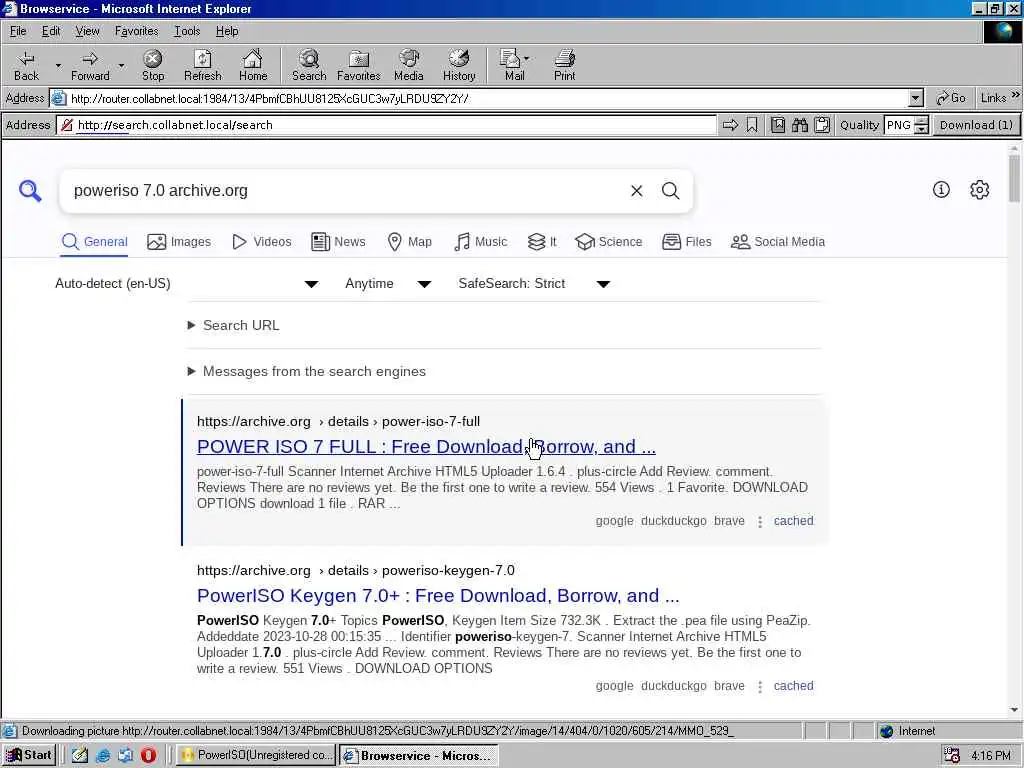This screenshot has height=768, width=1024.
Task: Launch Internet Explorer from quick launch
Action: [103, 755]
